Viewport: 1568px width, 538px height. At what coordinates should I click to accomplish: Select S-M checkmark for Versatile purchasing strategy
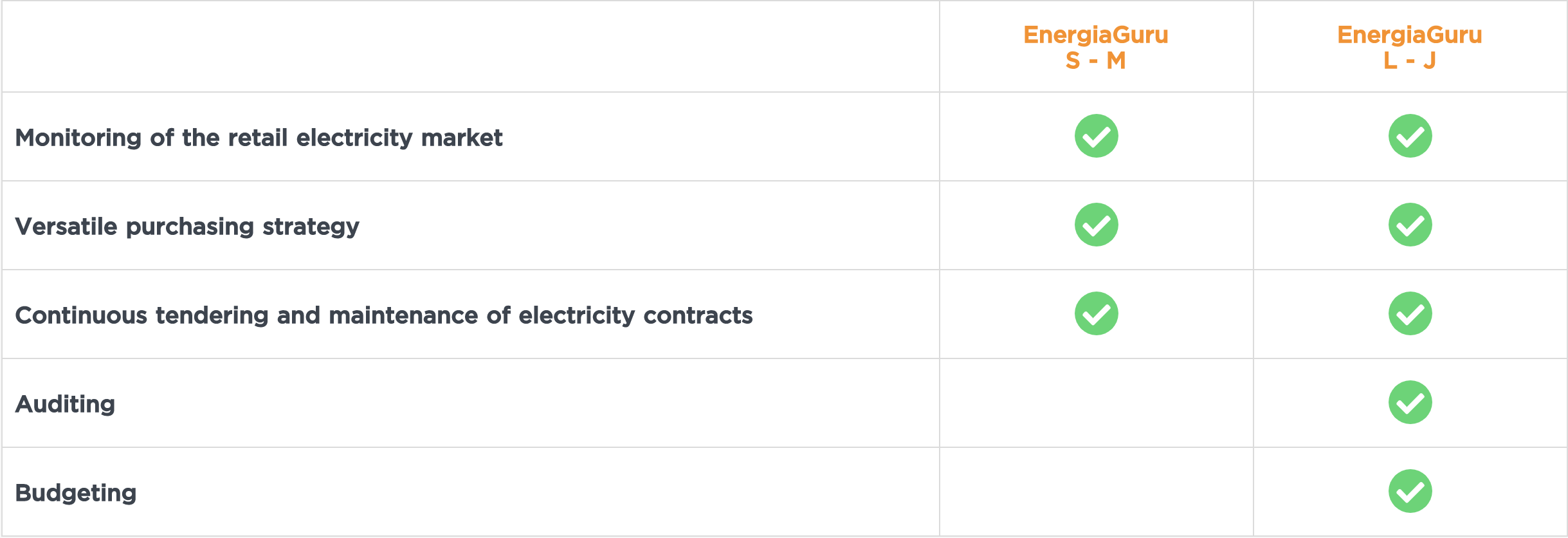[x=1096, y=225]
